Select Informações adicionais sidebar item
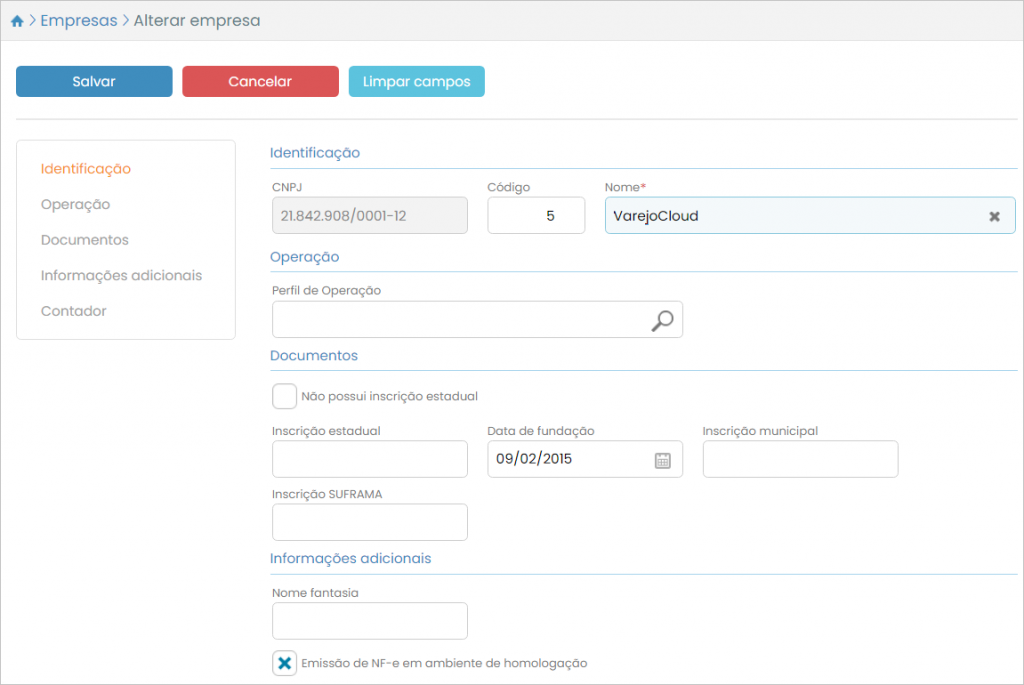 pyautogui.click(x=121, y=275)
